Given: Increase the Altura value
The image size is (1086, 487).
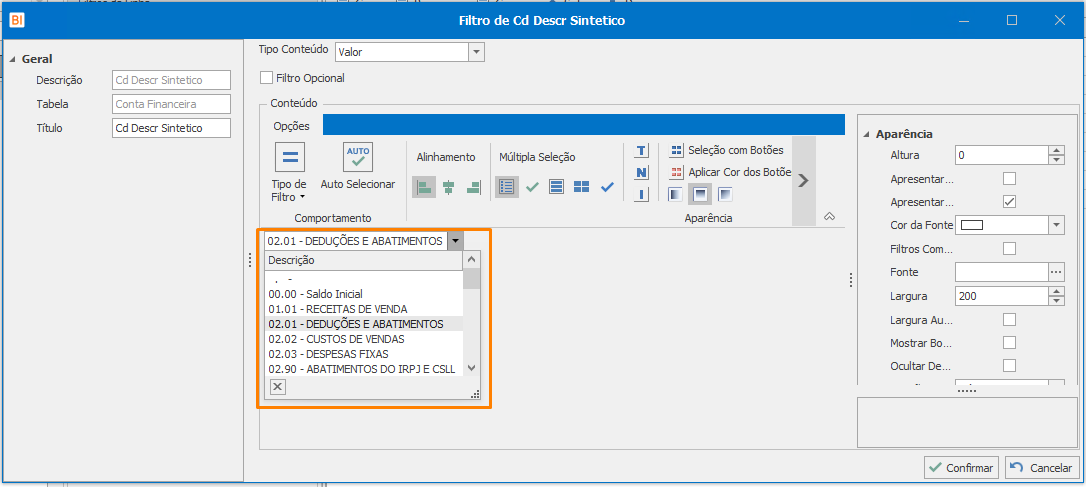Looking at the screenshot, I should [1056, 151].
